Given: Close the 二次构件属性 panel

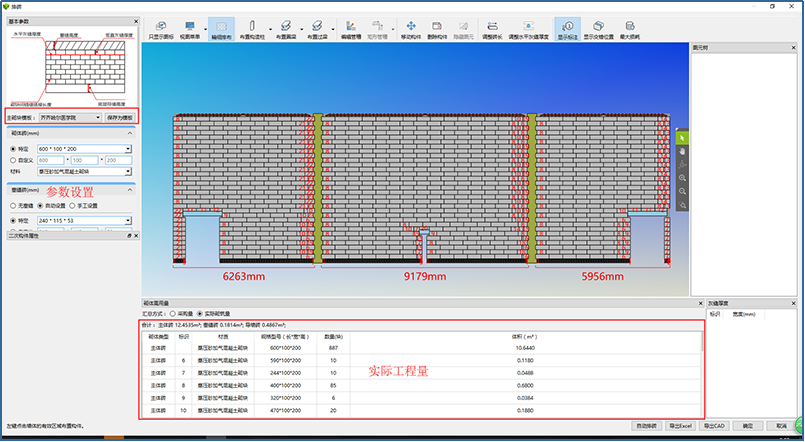Looking at the screenshot, I should (x=136, y=236).
